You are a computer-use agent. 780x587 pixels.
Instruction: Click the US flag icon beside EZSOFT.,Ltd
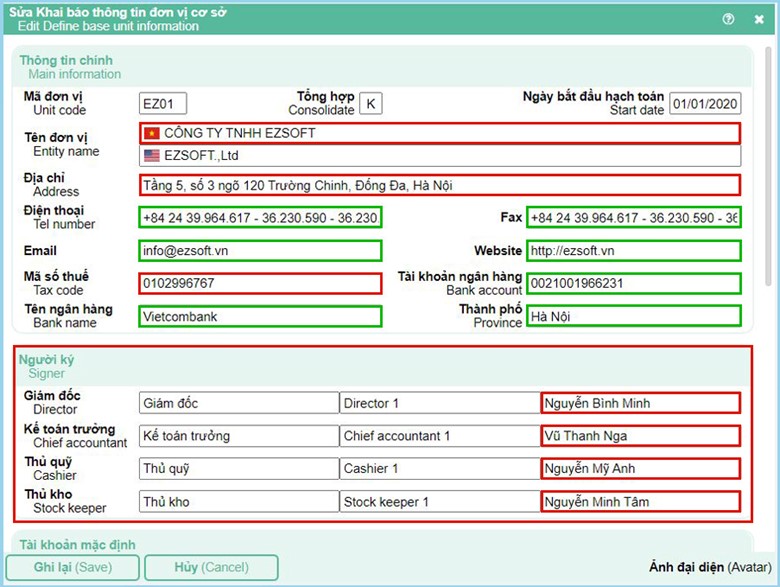152,156
